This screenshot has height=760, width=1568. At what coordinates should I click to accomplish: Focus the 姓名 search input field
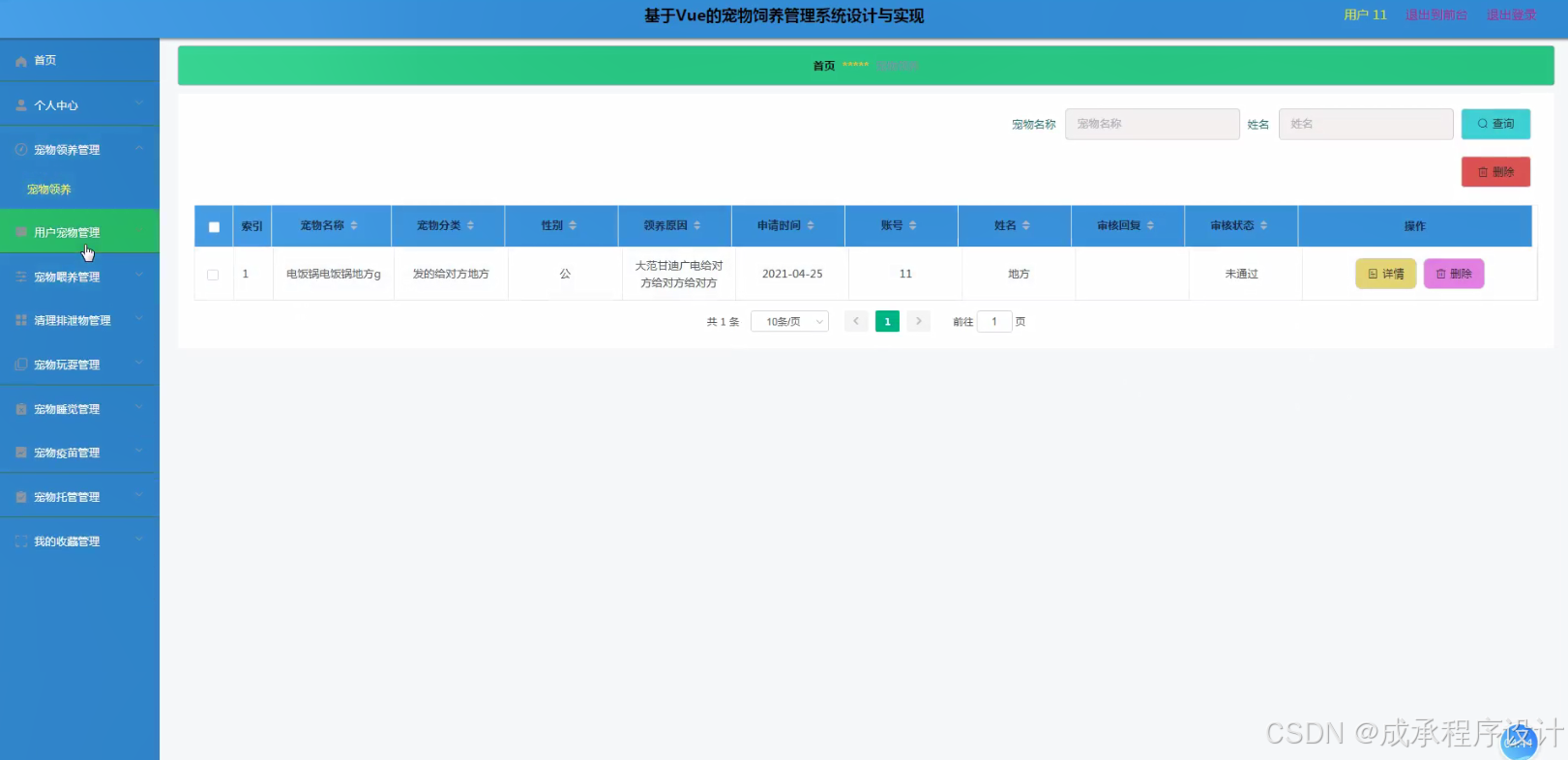(x=1366, y=124)
